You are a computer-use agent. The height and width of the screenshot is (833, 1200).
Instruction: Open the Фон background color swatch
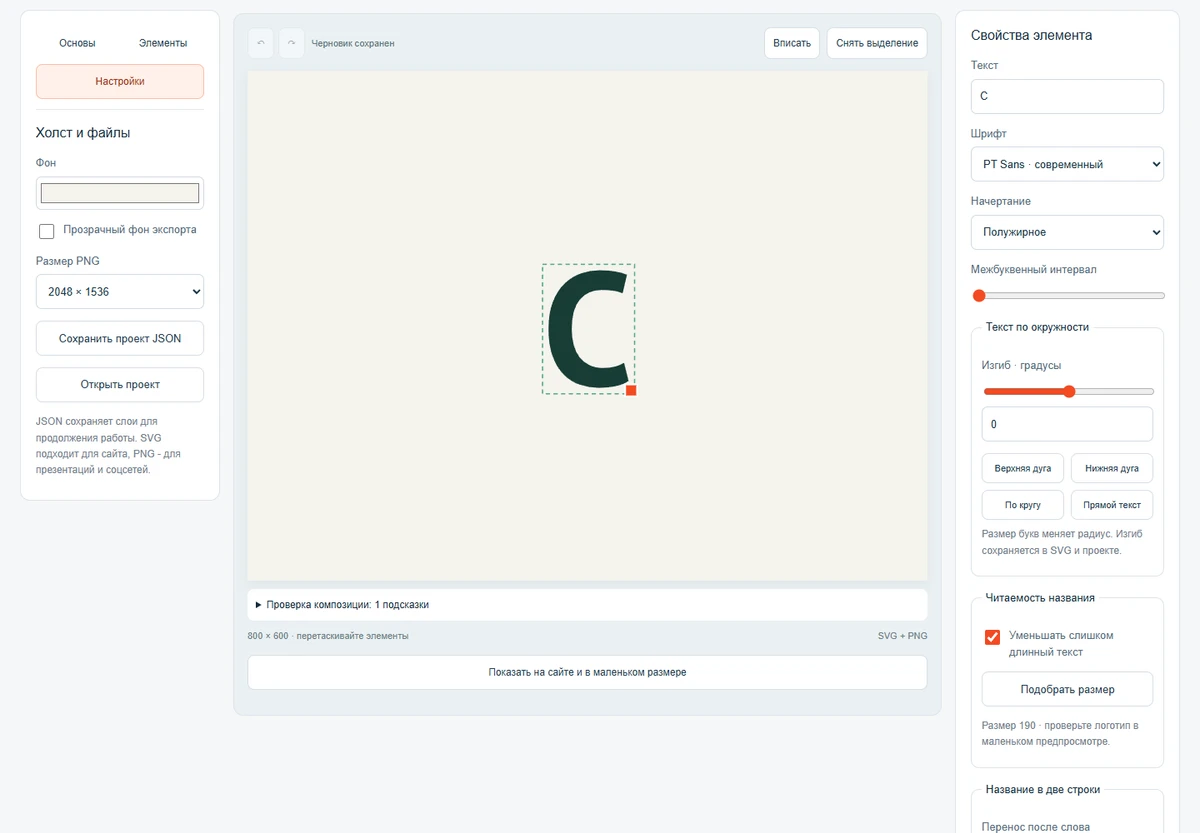pos(120,193)
